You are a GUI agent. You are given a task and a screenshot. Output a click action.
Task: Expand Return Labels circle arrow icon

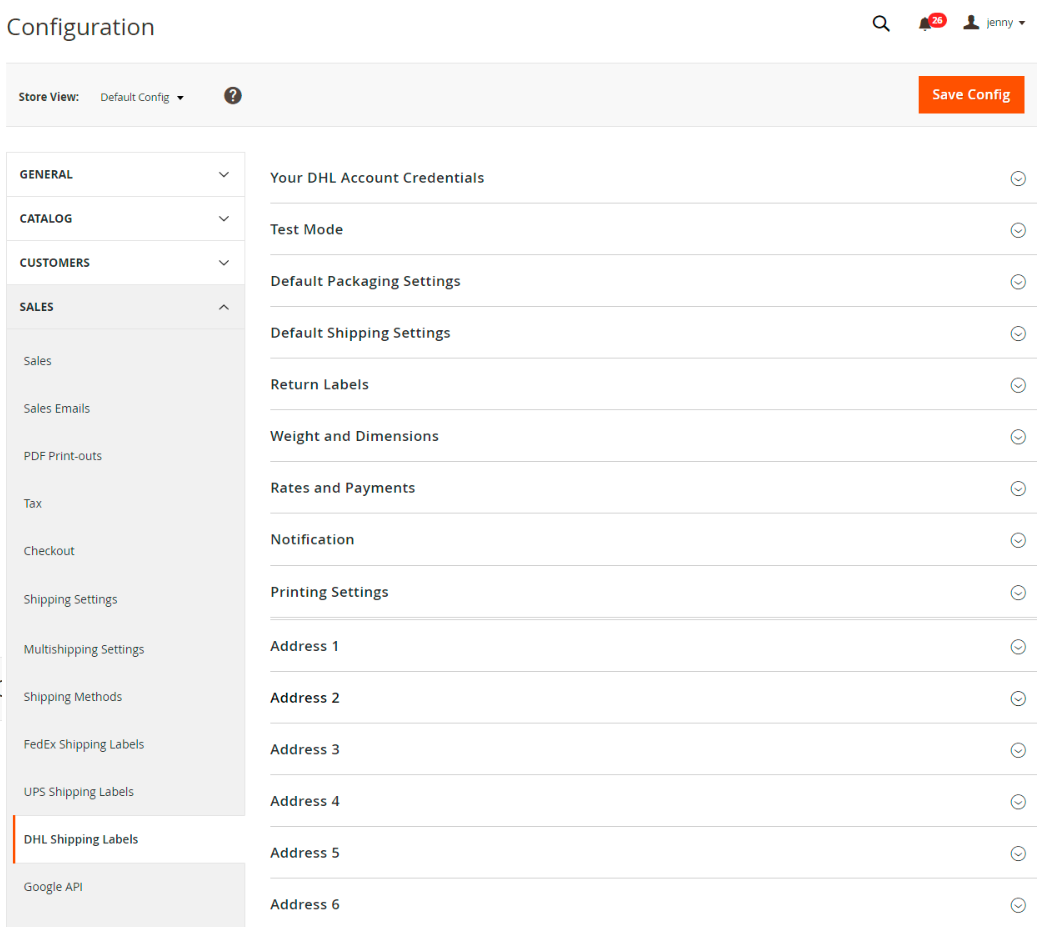1018,386
